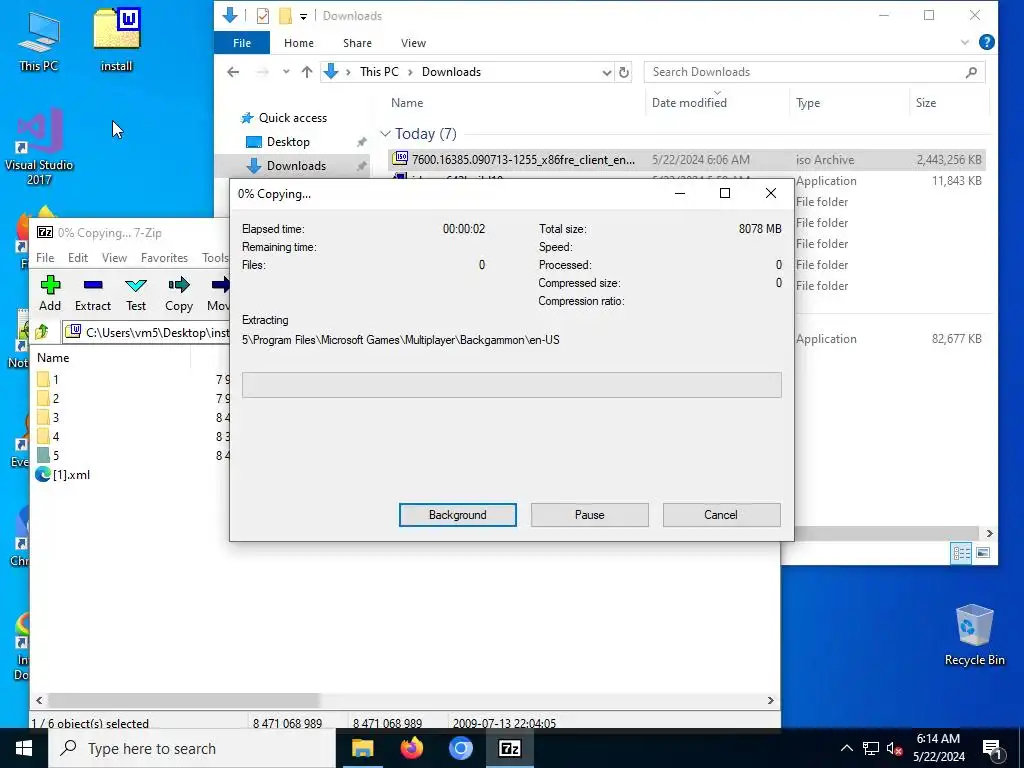Select folder 5 in 7-Zip list

pyautogui.click(x=49, y=455)
